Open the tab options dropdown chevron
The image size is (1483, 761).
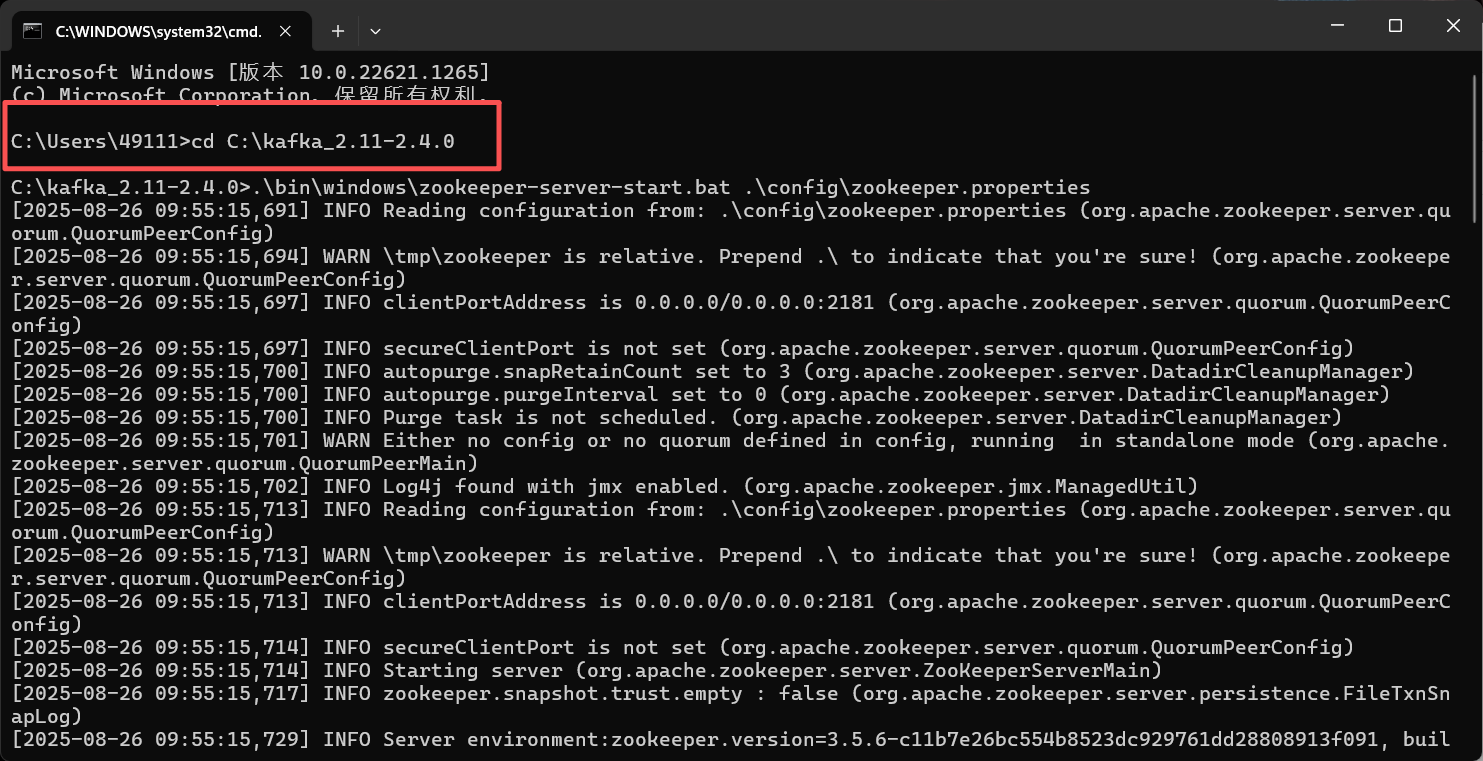[375, 31]
